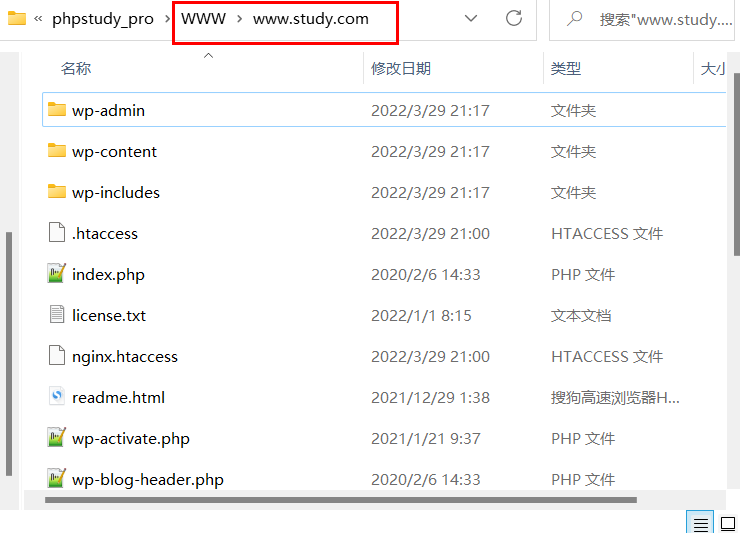
Task: Click the search magnifier icon
Action: (x=574, y=18)
